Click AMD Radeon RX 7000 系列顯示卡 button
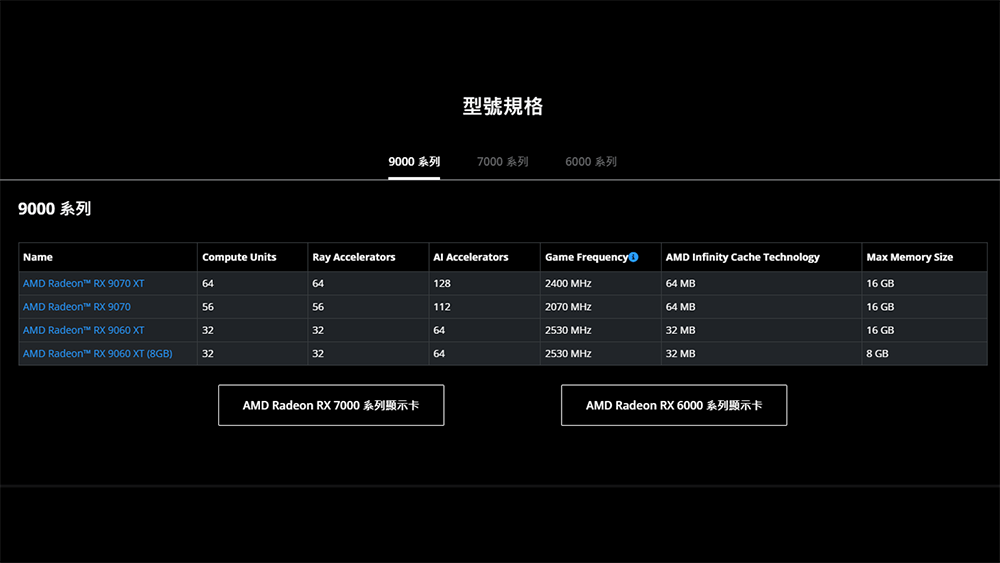Viewport: 1000px width, 563px height. coord(331,405)
